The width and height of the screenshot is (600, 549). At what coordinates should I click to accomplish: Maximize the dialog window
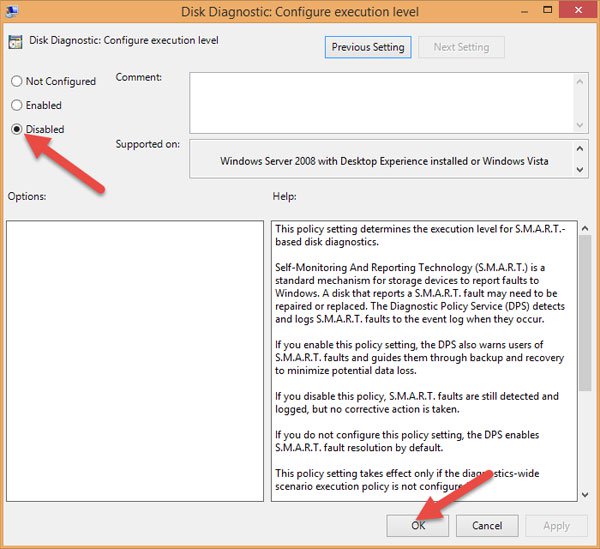(x=548, y=10)
